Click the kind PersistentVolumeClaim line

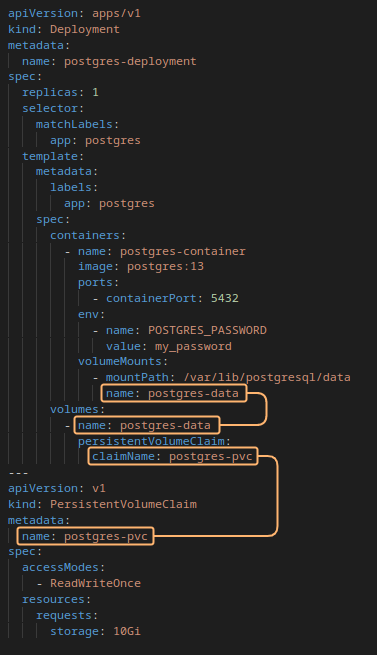tap(102, 504)
